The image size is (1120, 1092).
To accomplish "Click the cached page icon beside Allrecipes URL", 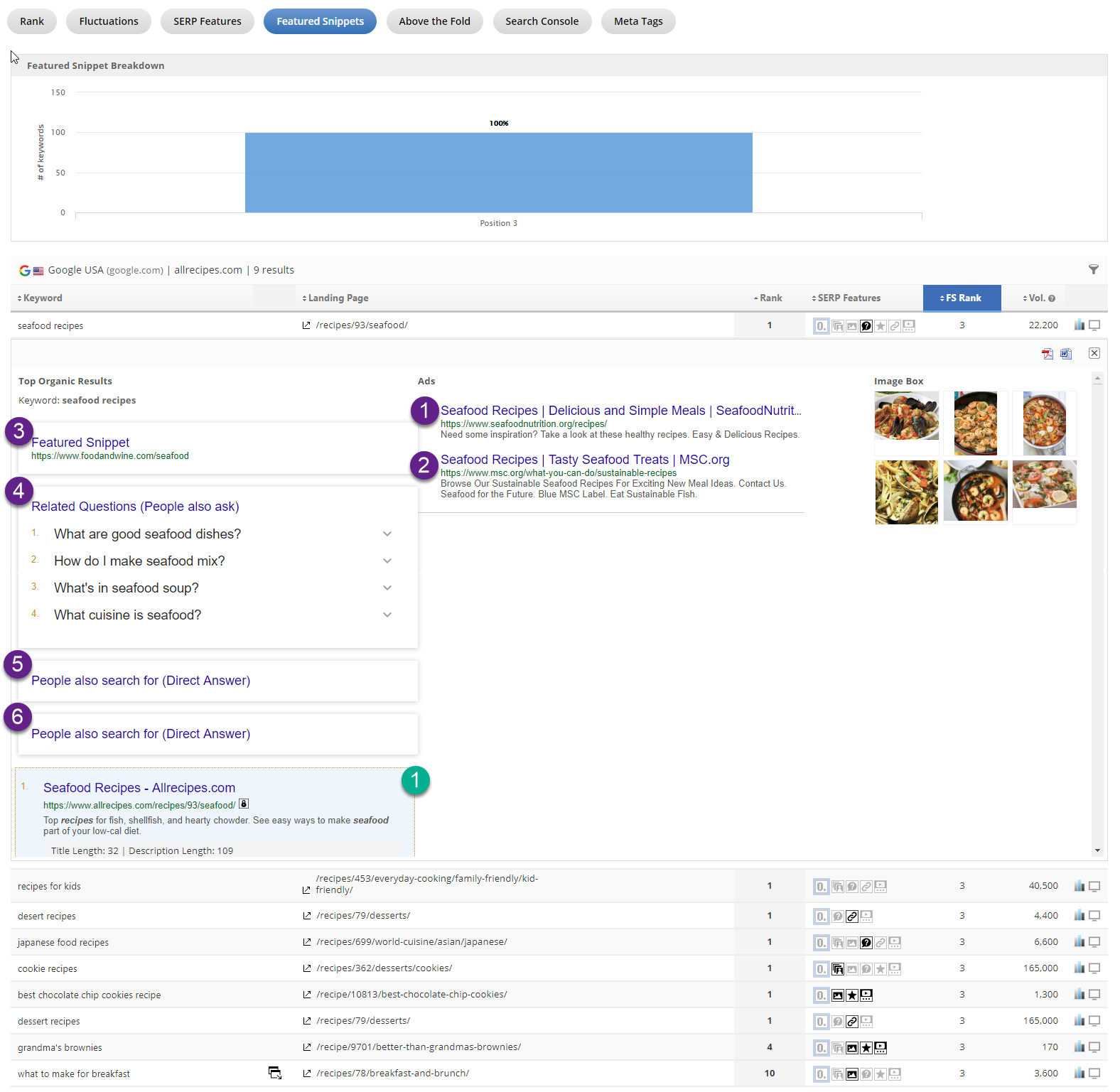I will click(244, 804).
